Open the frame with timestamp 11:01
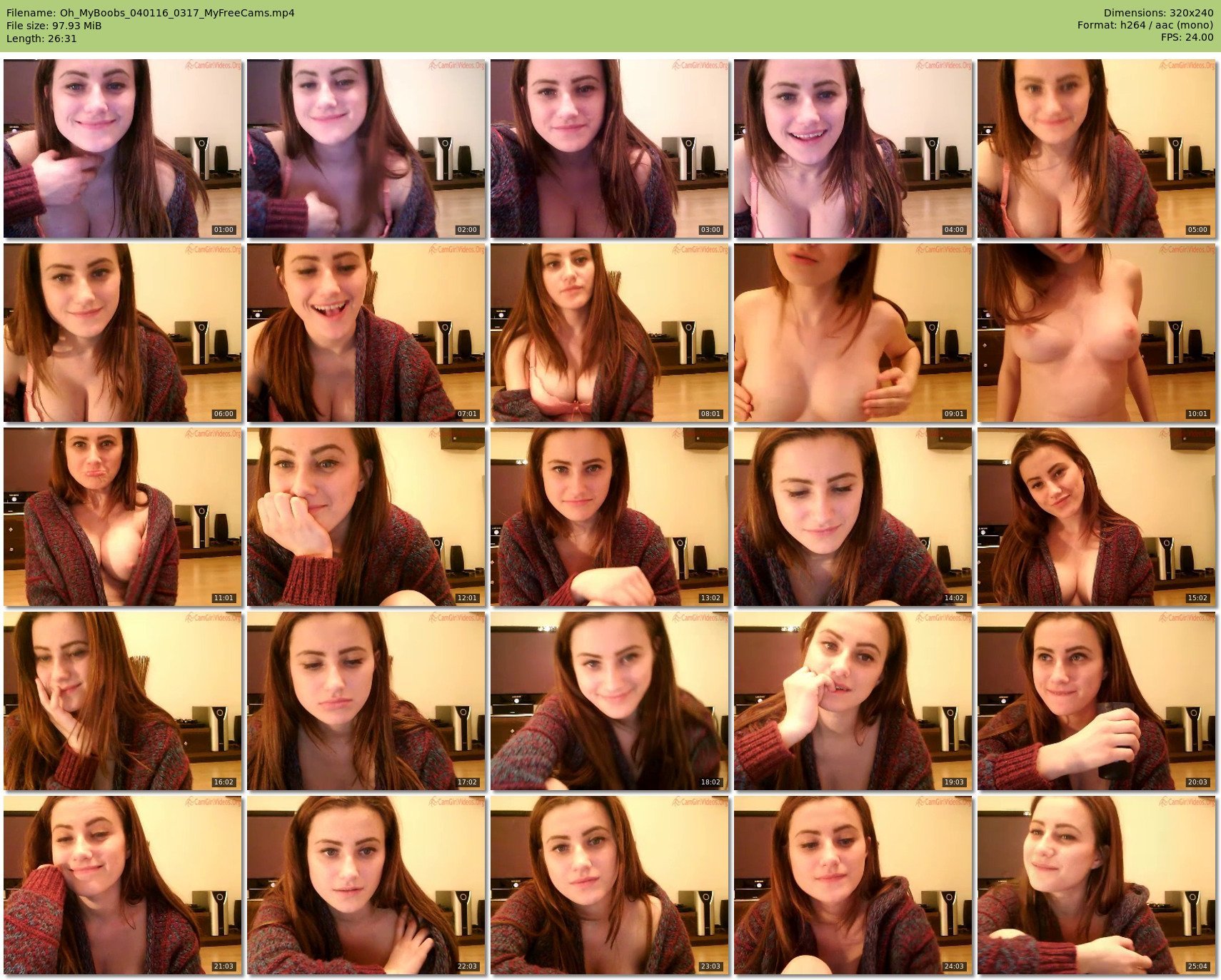Image resolution: width=1221 pixels, height=980 pixels. tap(123, 517)
